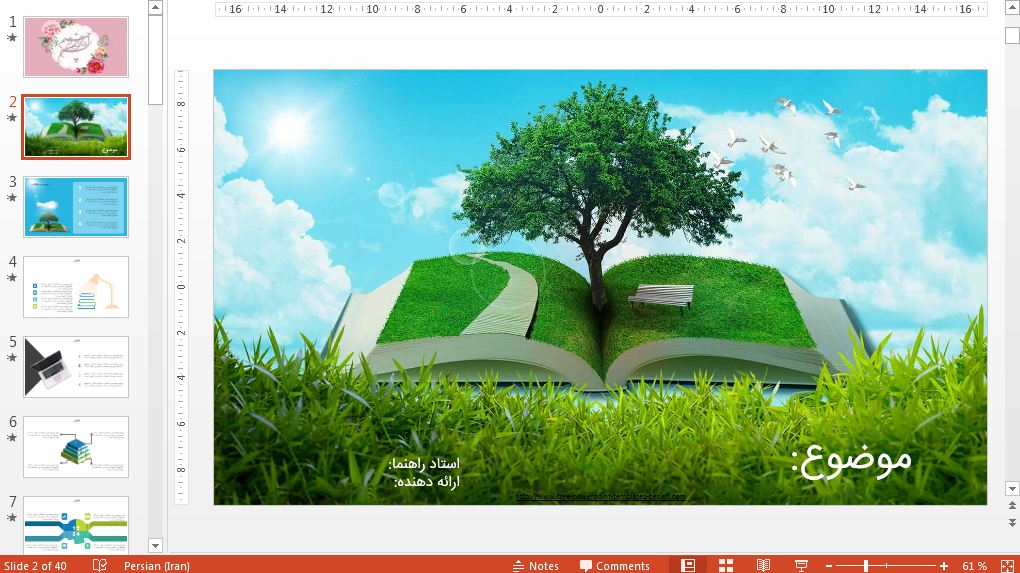Click the ارائه دهنده: text on slide

tap(427, 482)
